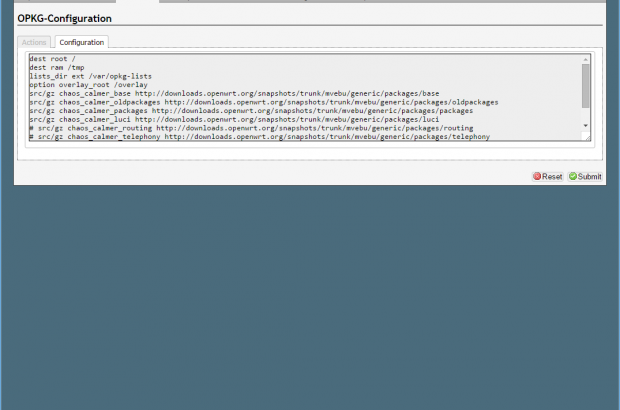Click the 'option overlay_root /overlay' line
This screenshot has height=410, width=620.
(x=88, y=85)
